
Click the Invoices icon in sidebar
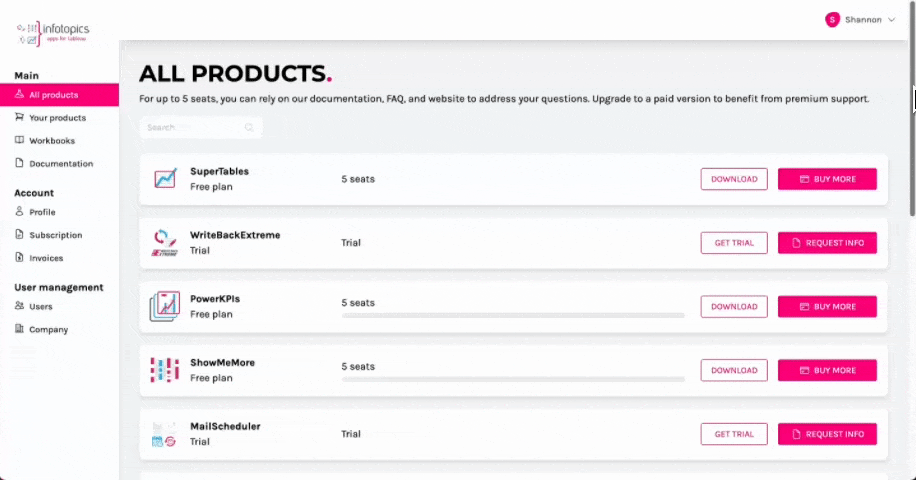coord(19,257)
